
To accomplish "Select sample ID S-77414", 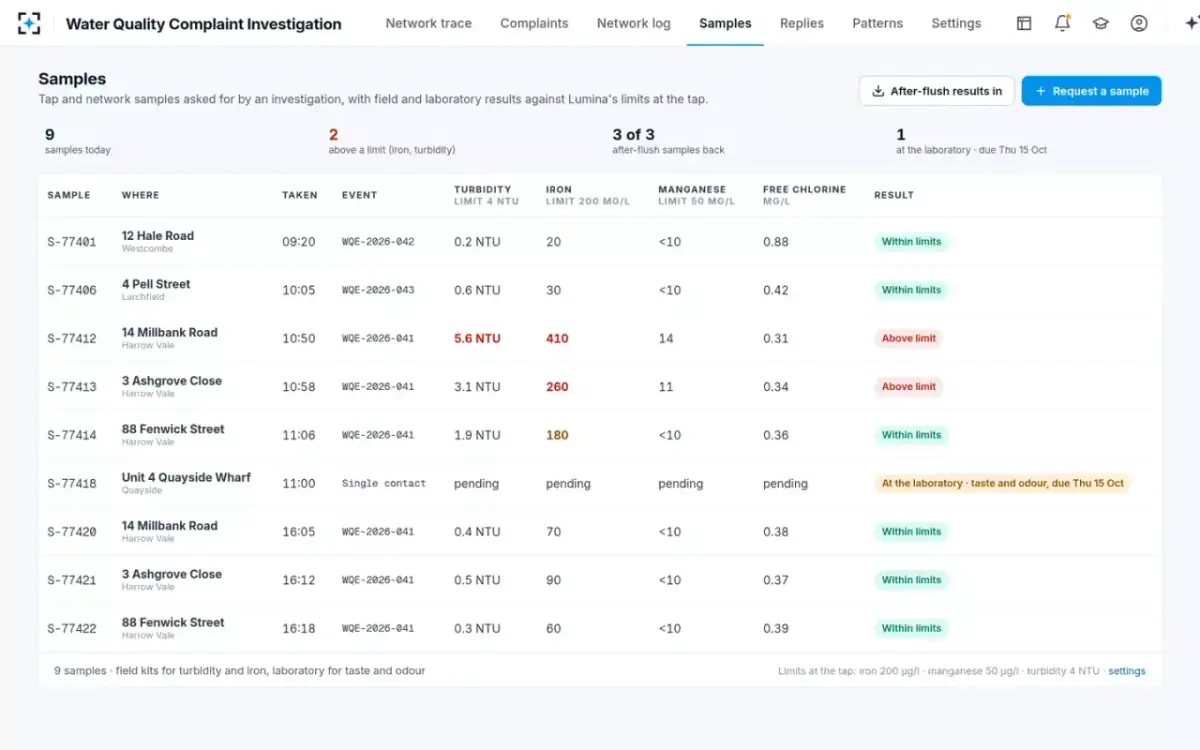I will coord(72,435).
